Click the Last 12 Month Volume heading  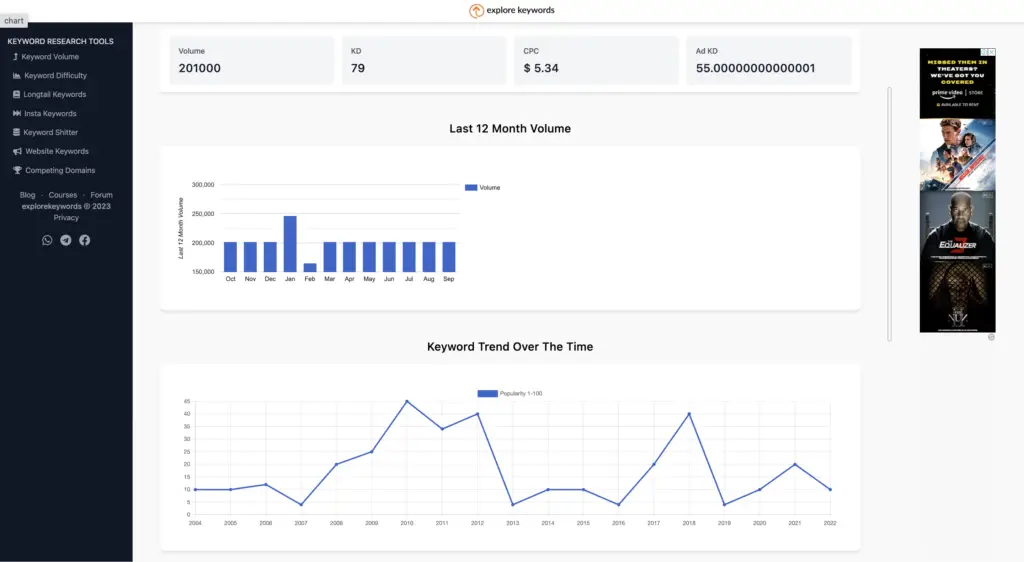pyautogui.click(x=510, y=129)
